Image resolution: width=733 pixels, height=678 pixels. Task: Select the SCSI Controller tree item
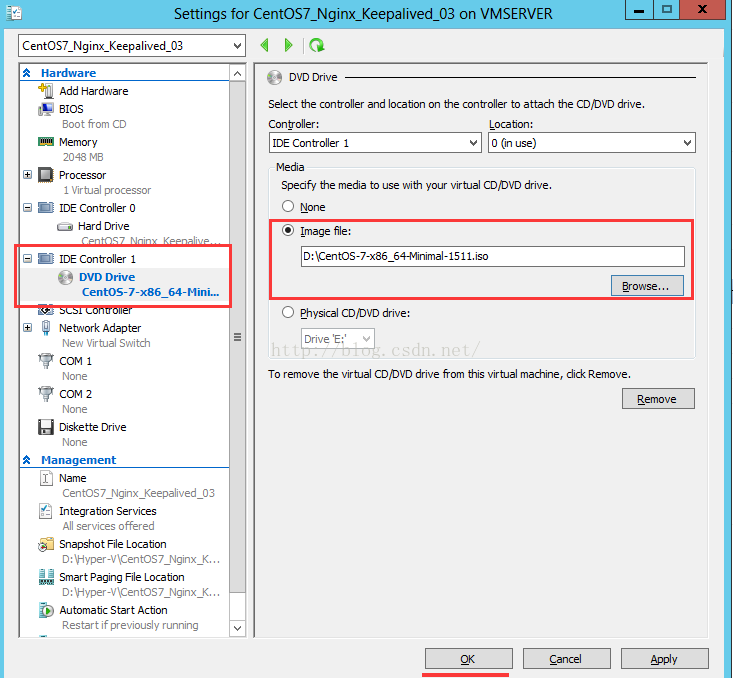click(95, 310)
